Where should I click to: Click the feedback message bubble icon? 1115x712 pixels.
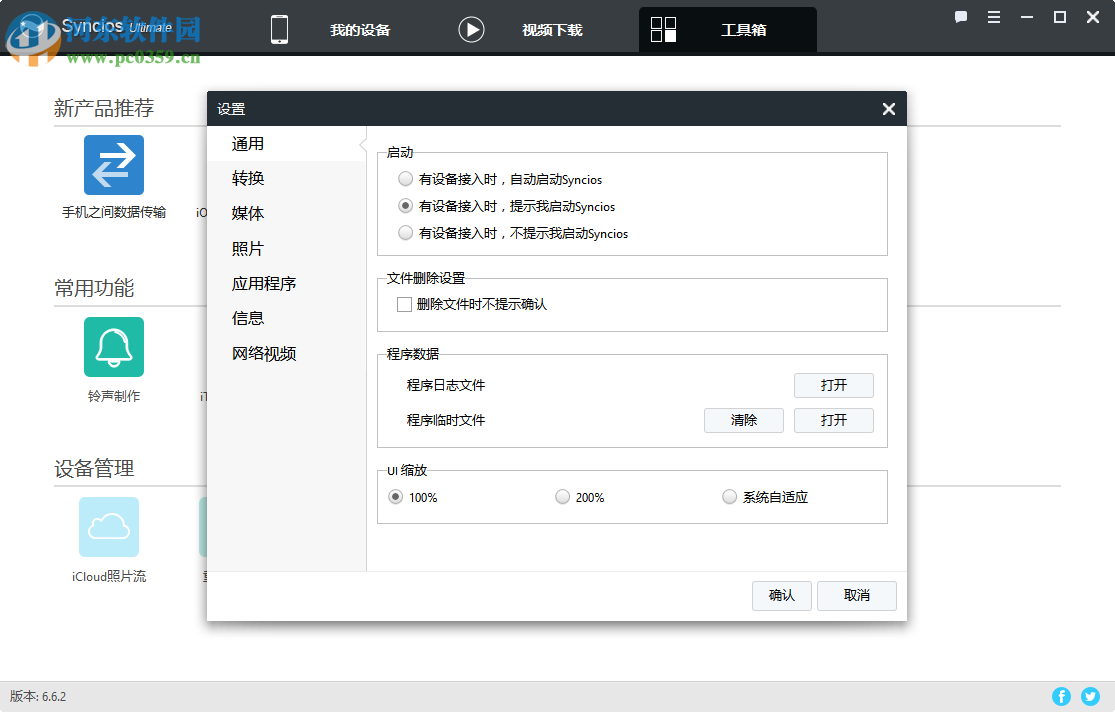(x=960, y=17)
